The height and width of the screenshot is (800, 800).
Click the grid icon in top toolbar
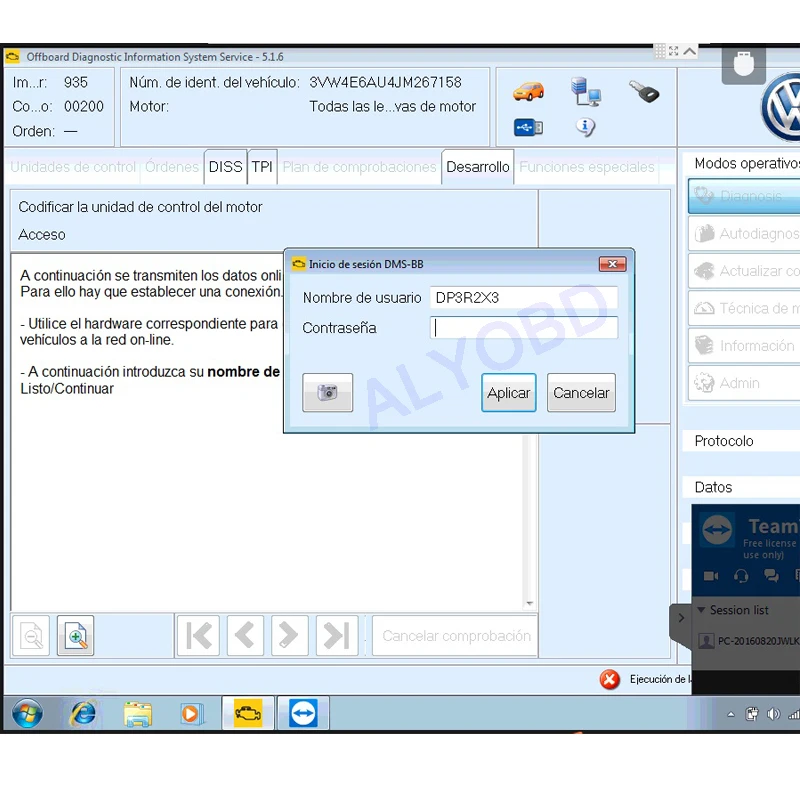(x=660, y=51)
